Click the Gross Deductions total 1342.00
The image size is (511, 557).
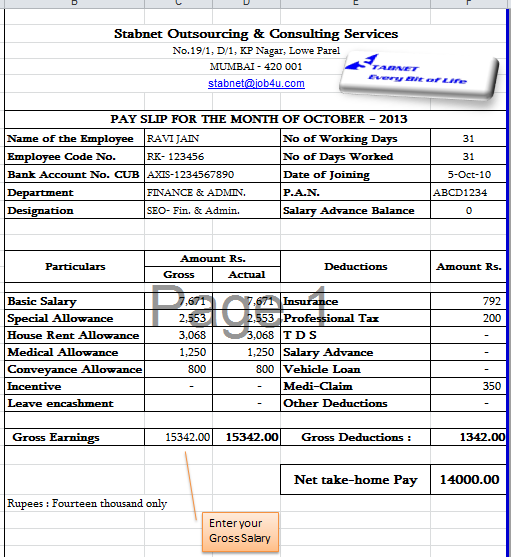[468, 437]
